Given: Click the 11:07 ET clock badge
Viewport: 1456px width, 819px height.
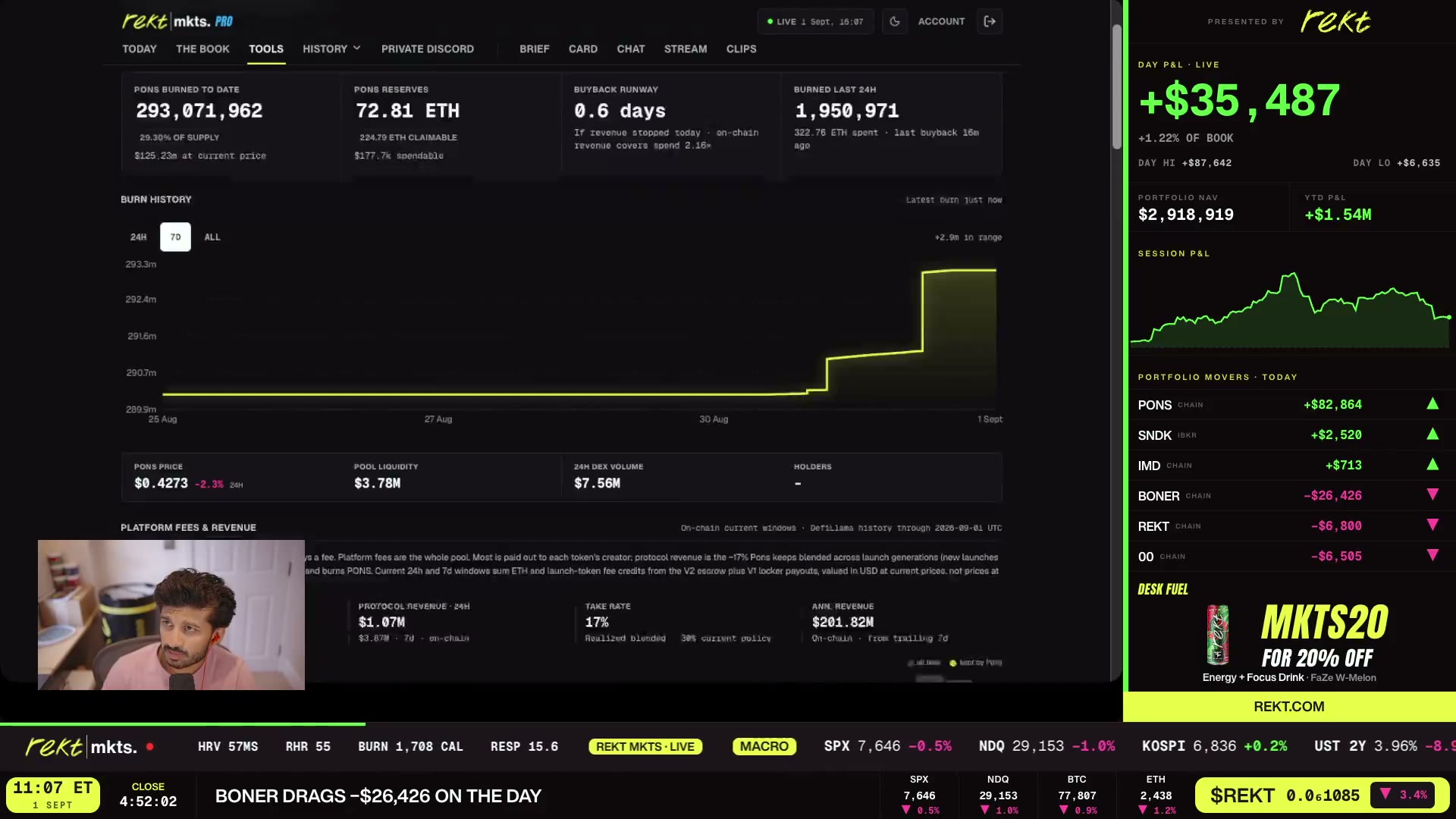Looking at the screenshot, I should 53,795.
